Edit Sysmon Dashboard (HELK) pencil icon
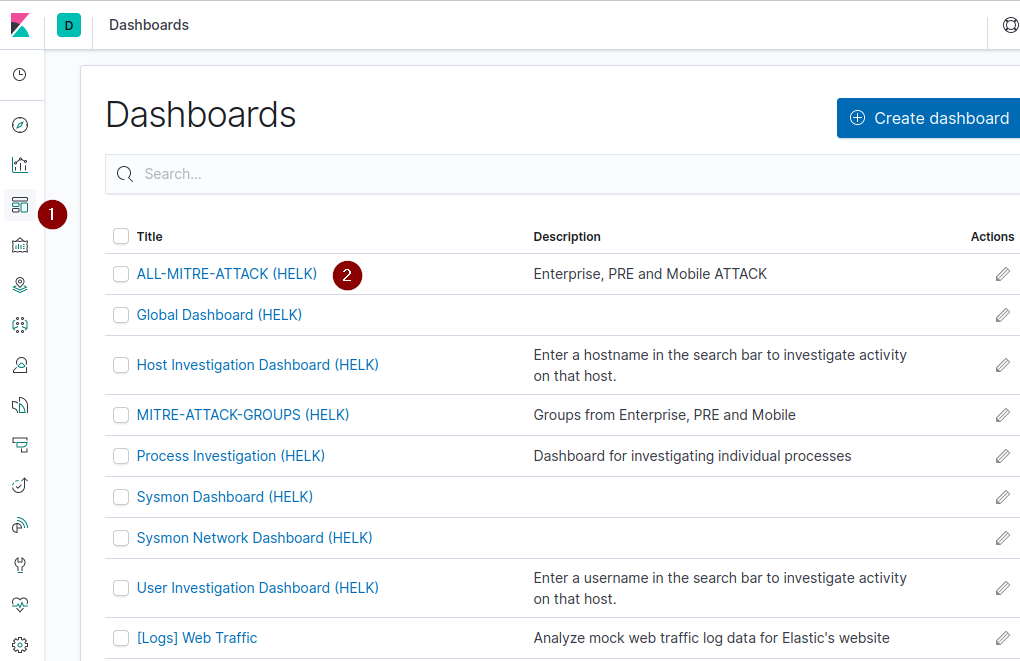1020x661 pixels. pyautogui.click(x=1002, y=497)
